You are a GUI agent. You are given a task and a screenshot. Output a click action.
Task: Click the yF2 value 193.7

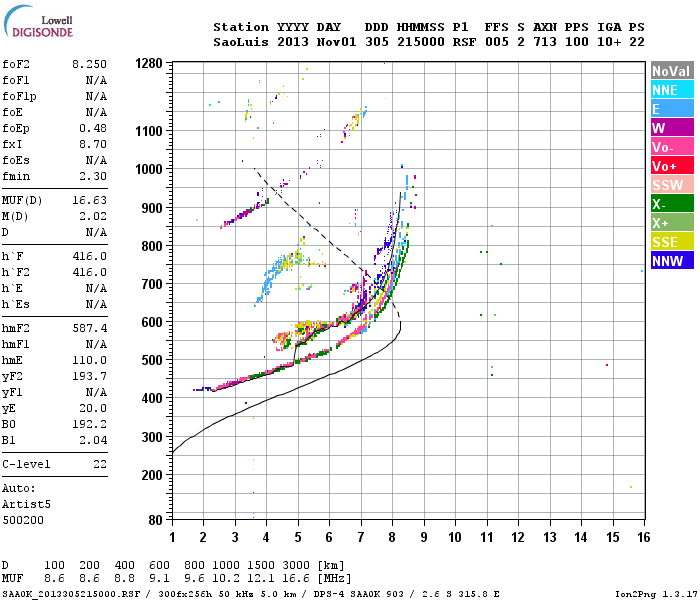click(x=89, y=376)
